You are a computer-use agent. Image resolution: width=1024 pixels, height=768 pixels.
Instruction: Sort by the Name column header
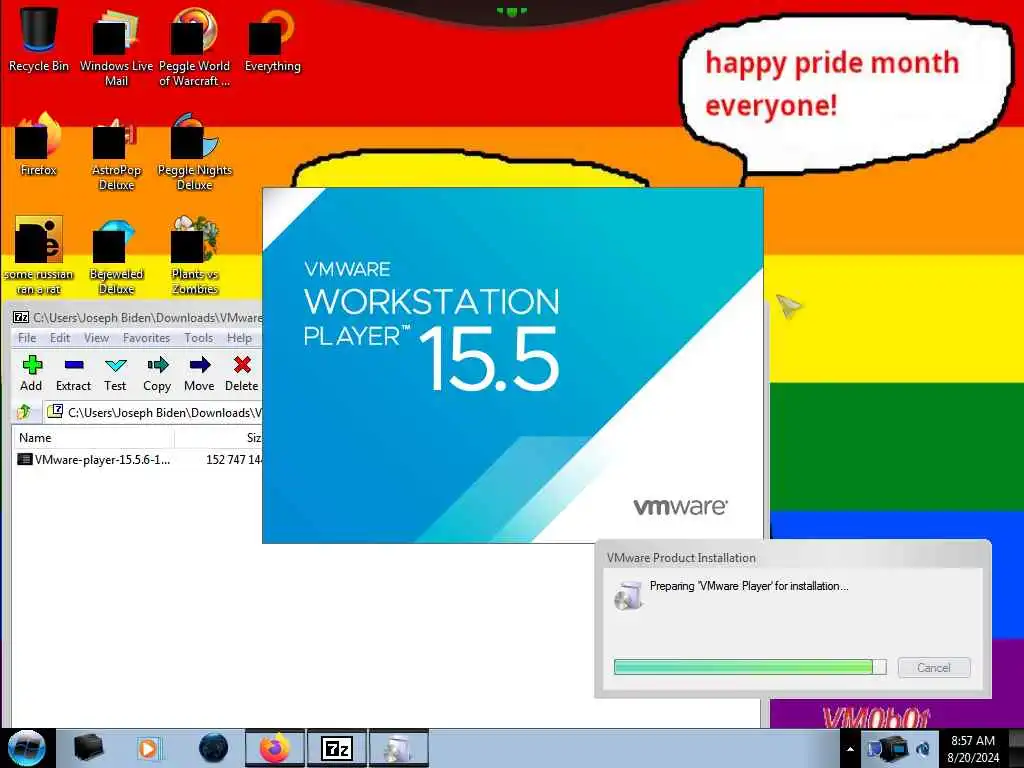pos(93,438)
